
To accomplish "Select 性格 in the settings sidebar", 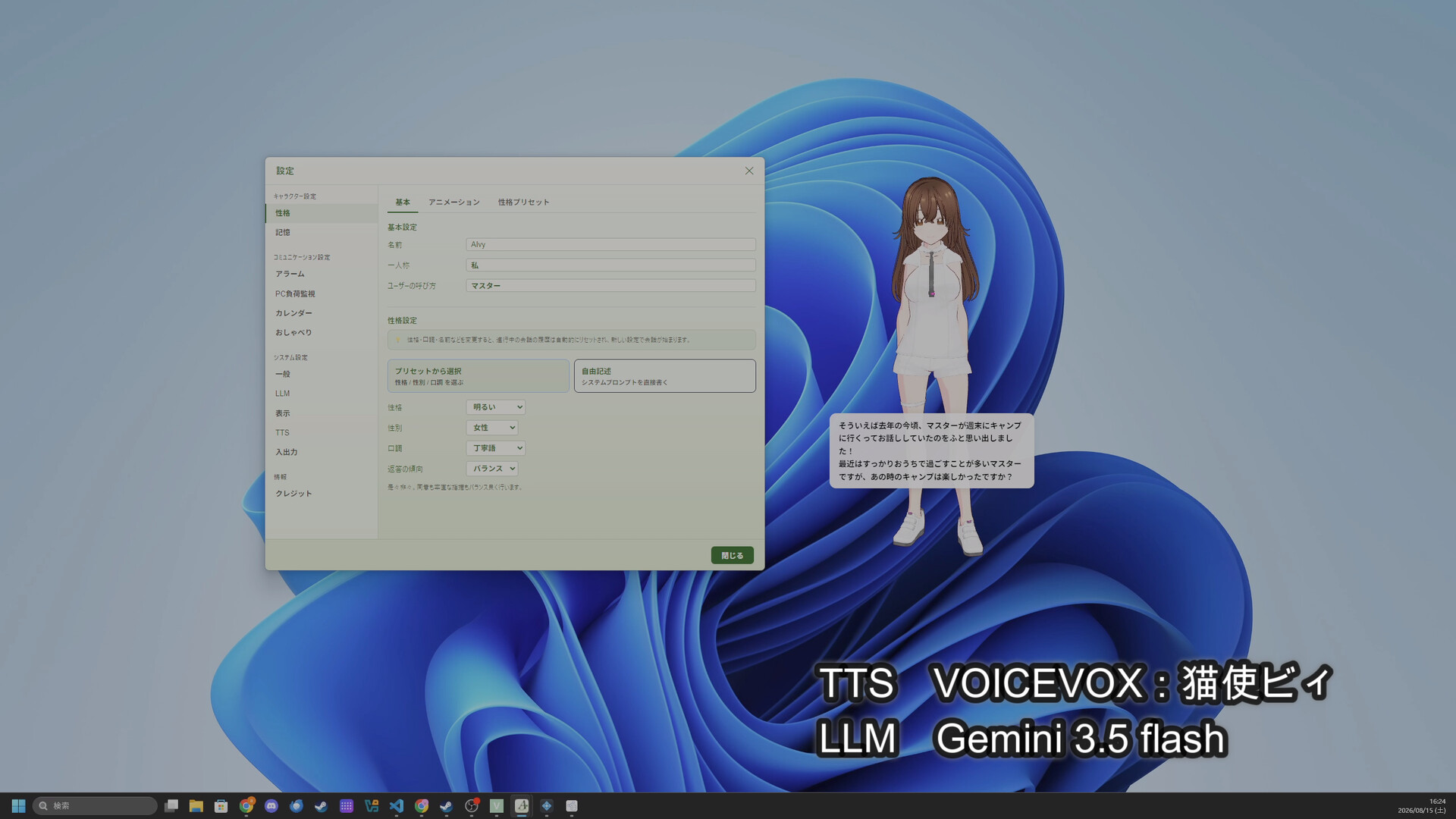I will pos(322,213).
